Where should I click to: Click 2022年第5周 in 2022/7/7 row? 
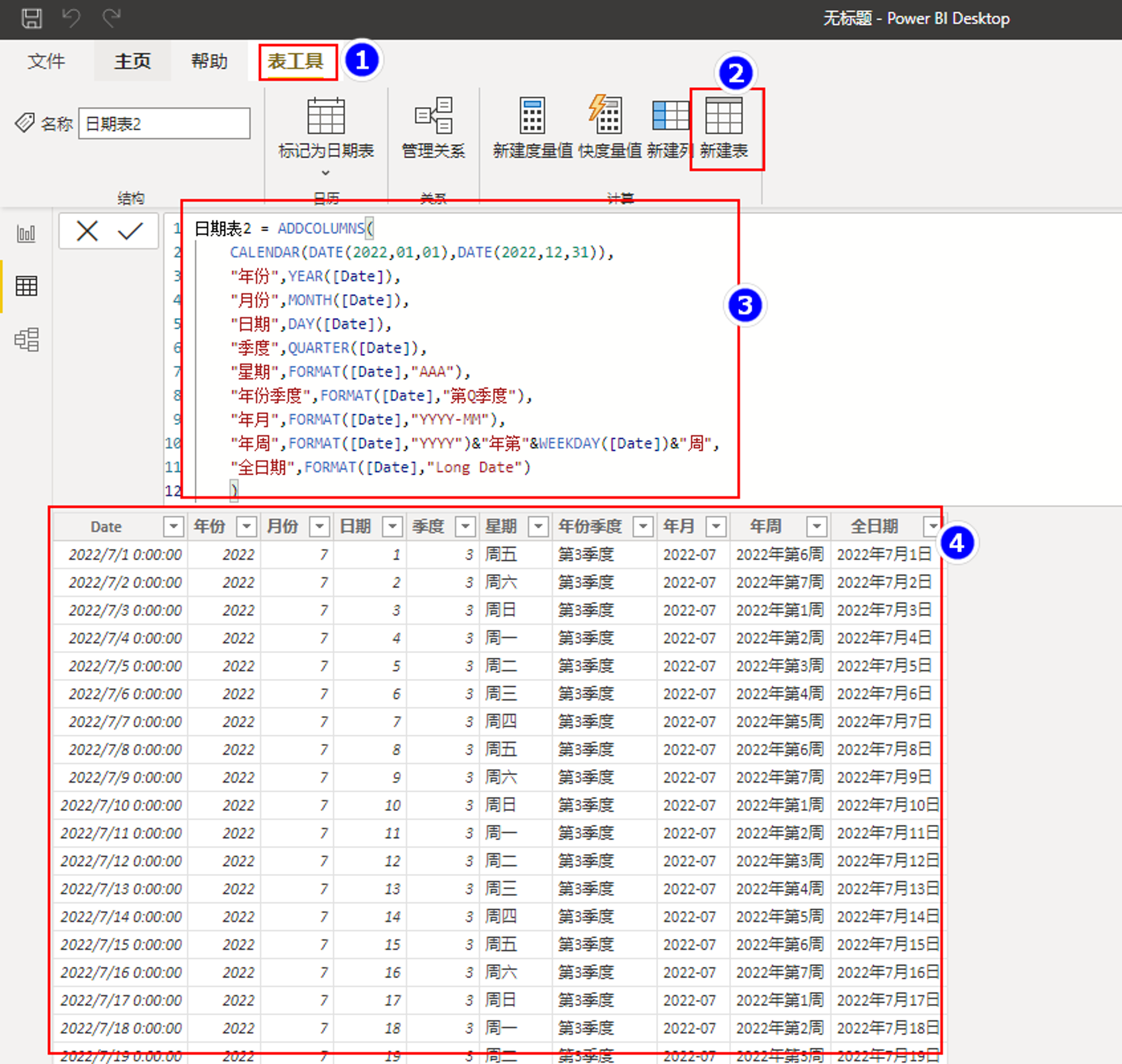tap(780, 721)
